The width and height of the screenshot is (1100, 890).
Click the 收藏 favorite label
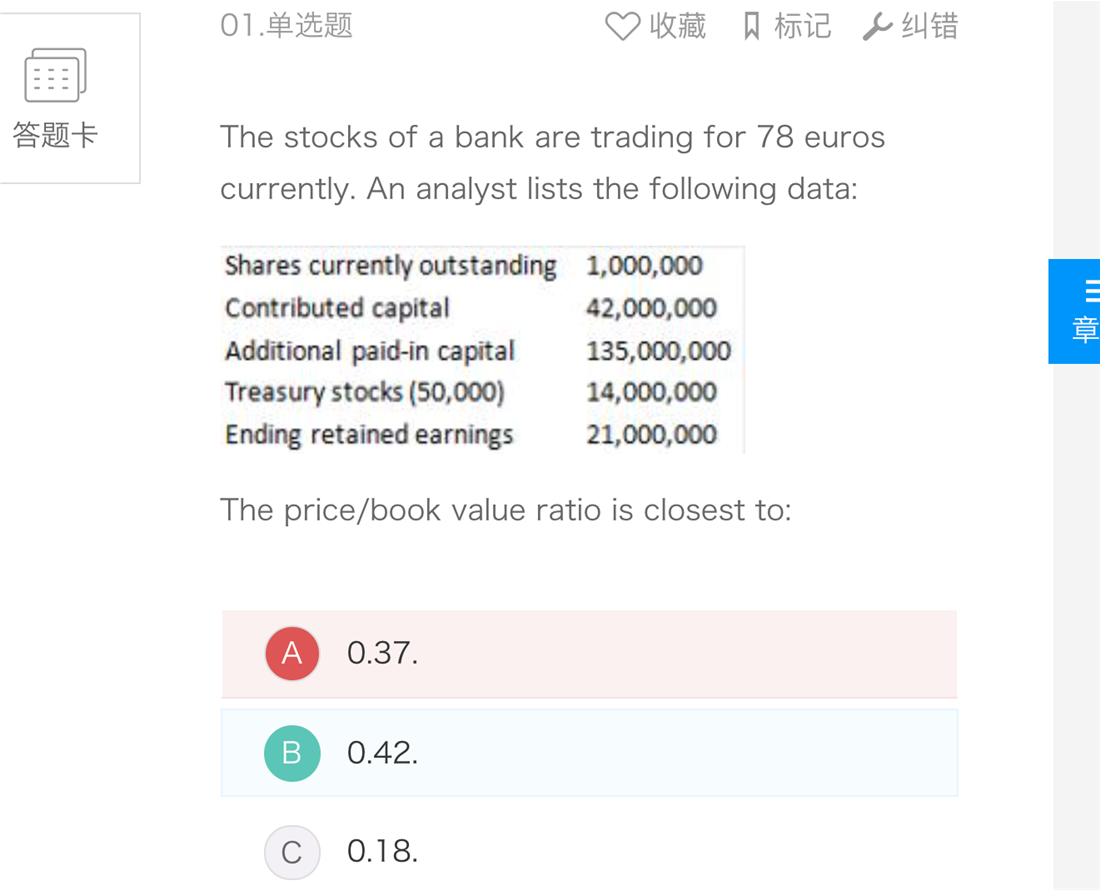pyautogui.click(x=677, y=27)
